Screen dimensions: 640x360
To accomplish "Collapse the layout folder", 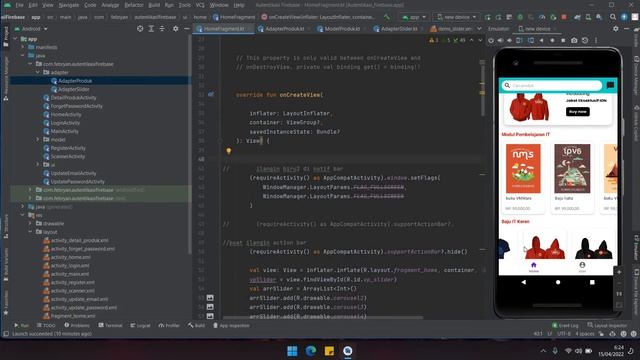I will 30,232.
